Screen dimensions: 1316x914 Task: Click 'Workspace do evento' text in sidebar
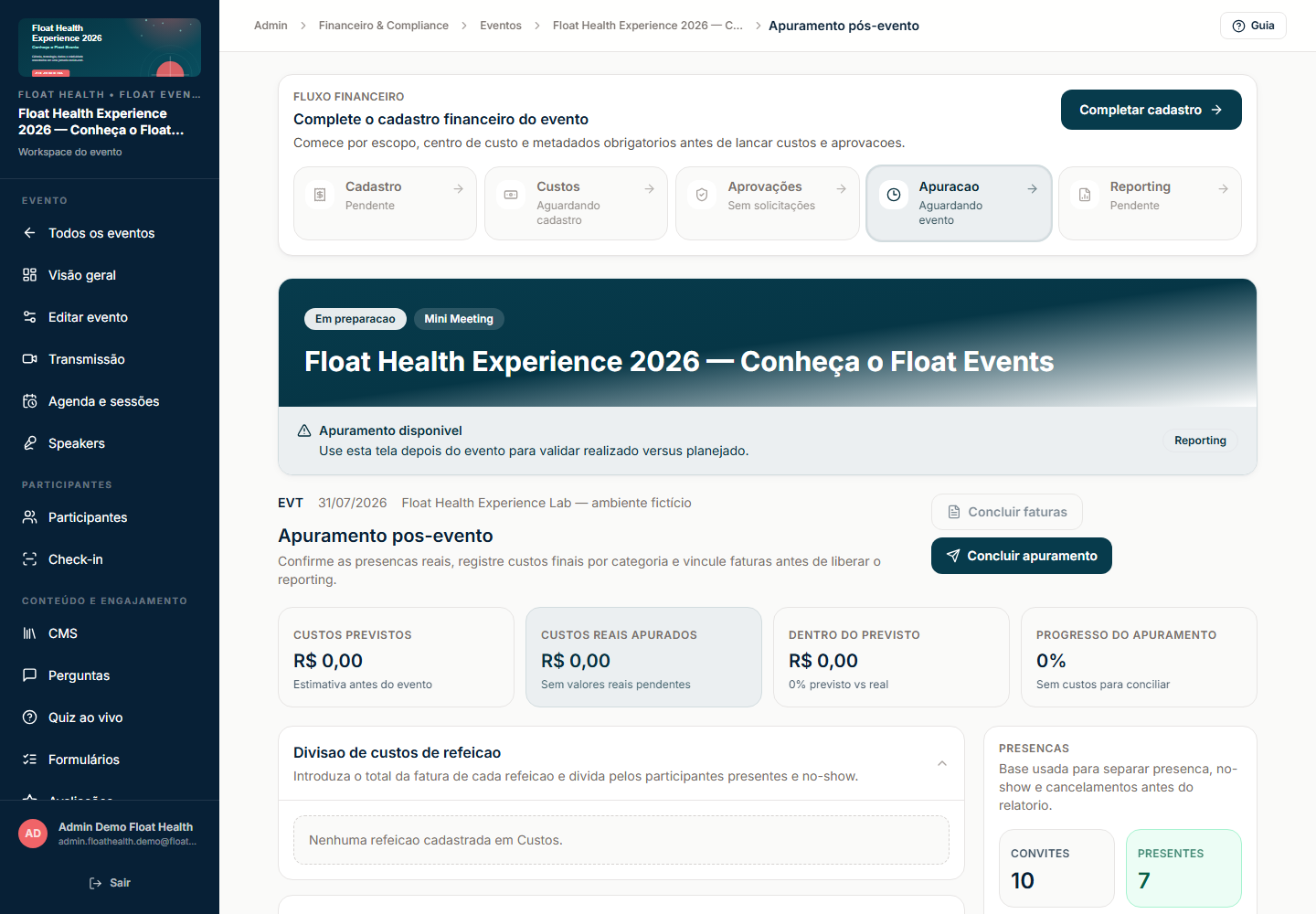click(x=70, y=152)
